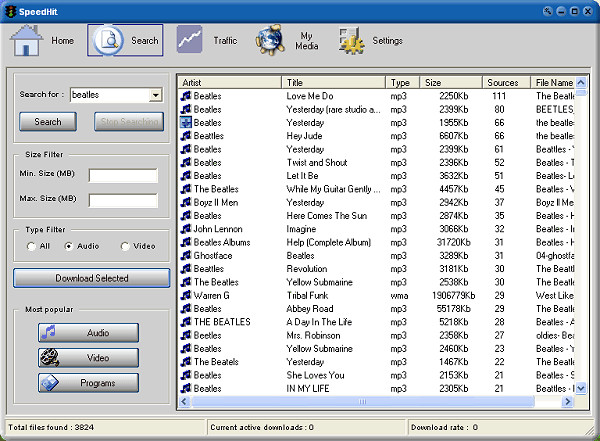600x441 pixels.
Task: Open Most popular Audio button
Action: (88, 333)
